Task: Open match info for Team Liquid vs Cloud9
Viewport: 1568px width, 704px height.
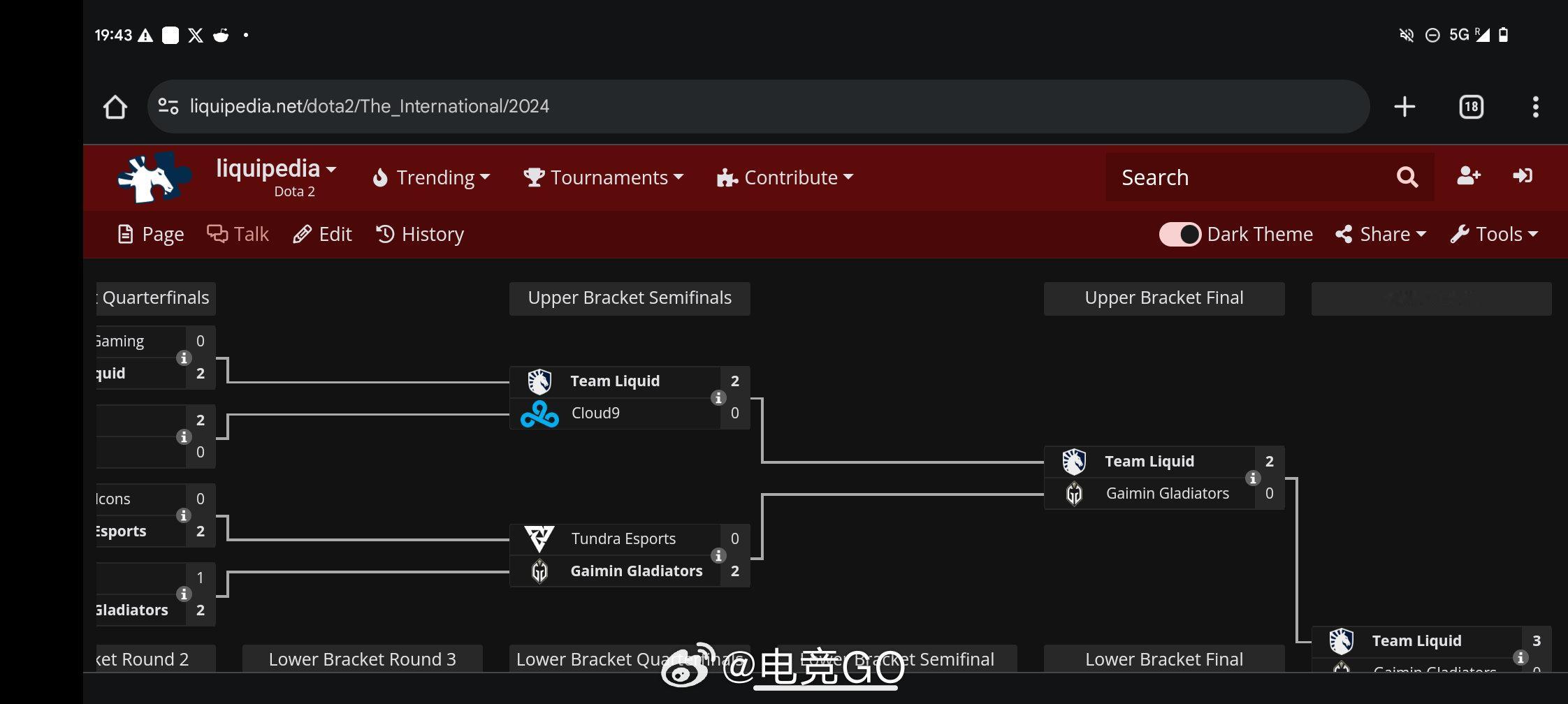Action: pos(718,397)
